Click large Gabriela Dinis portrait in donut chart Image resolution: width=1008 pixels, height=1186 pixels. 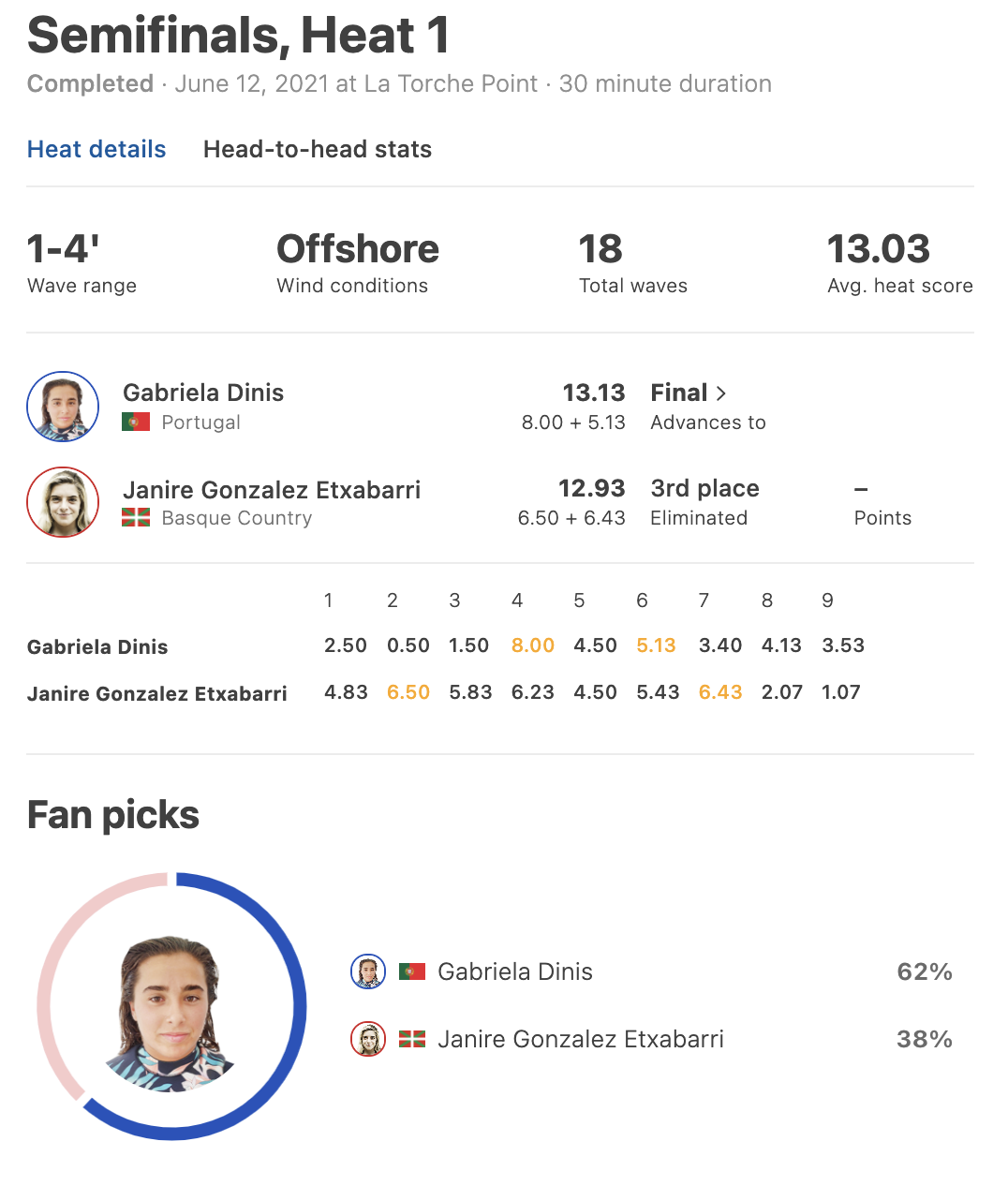coord(170,1014)
